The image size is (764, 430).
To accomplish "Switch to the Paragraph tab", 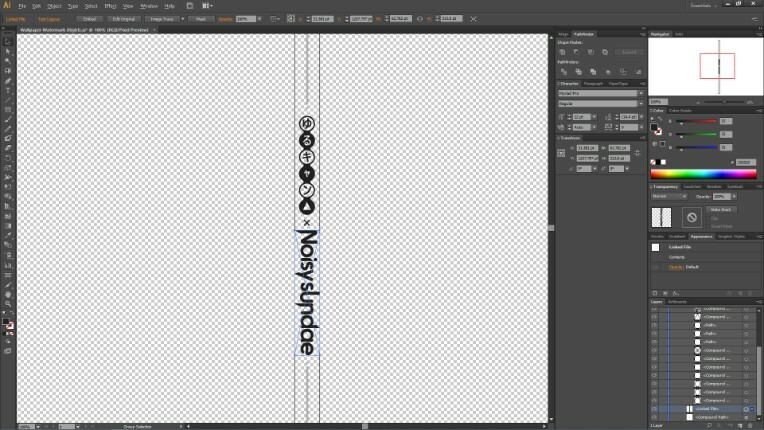I will point(593,84).
